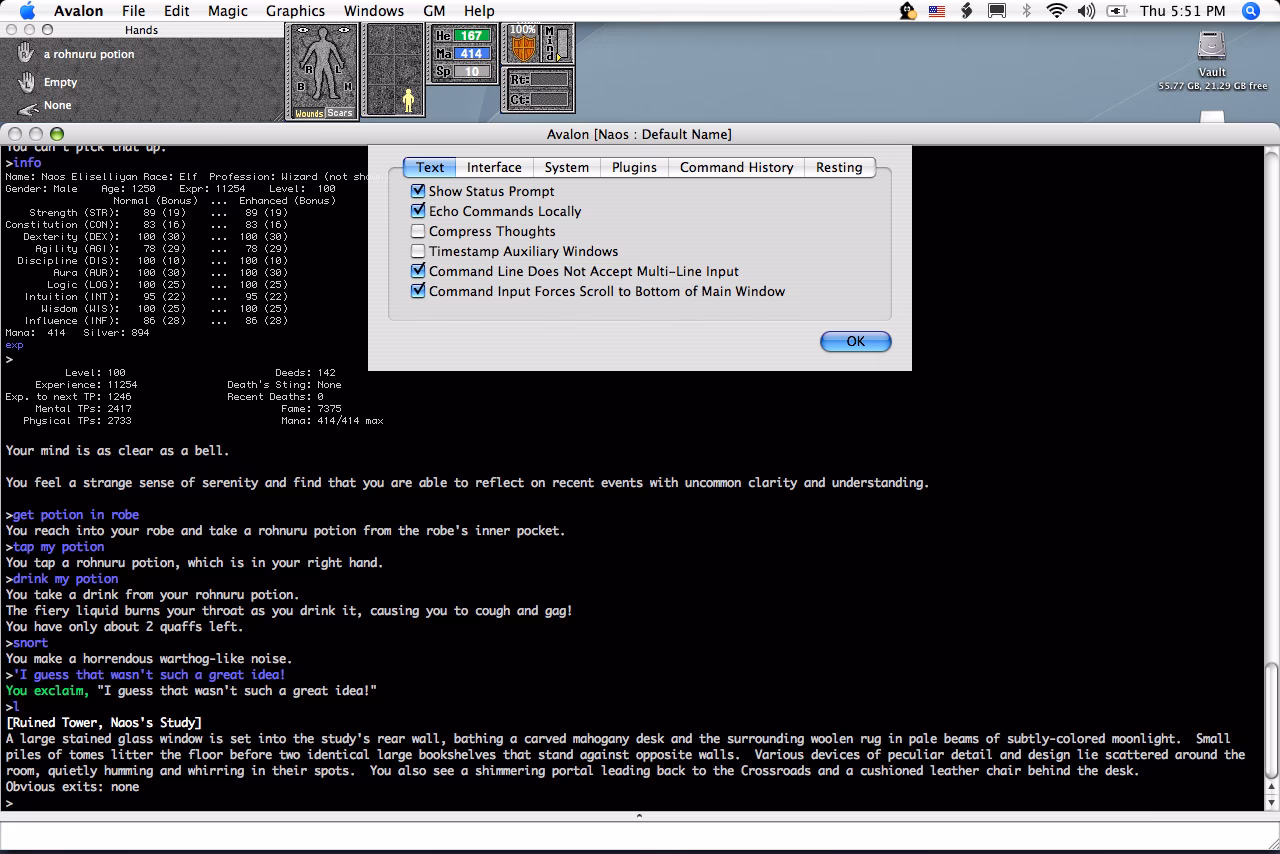Viewport: 1280px width, 854px height.
Task: Click the green Health bar showing 167
Action: (x=472, y=36)
